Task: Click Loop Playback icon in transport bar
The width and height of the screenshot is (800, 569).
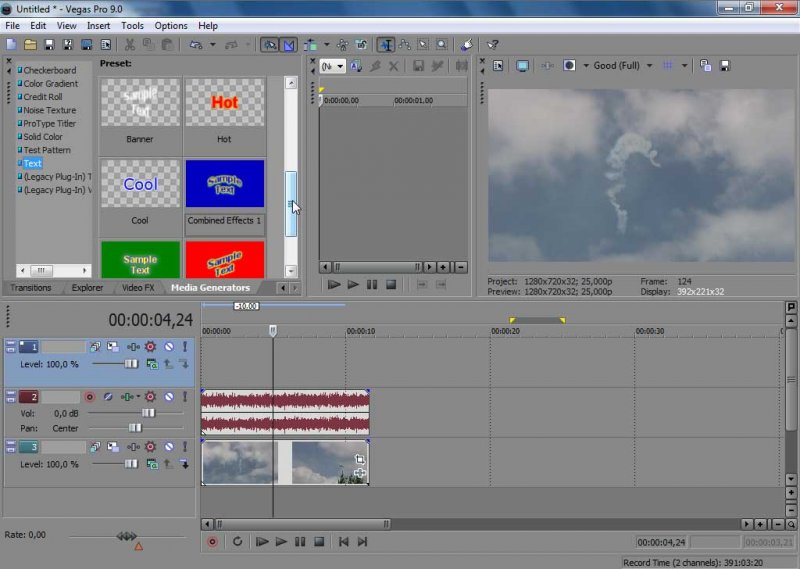Action: pyautogui.click(x=237, y=542)
